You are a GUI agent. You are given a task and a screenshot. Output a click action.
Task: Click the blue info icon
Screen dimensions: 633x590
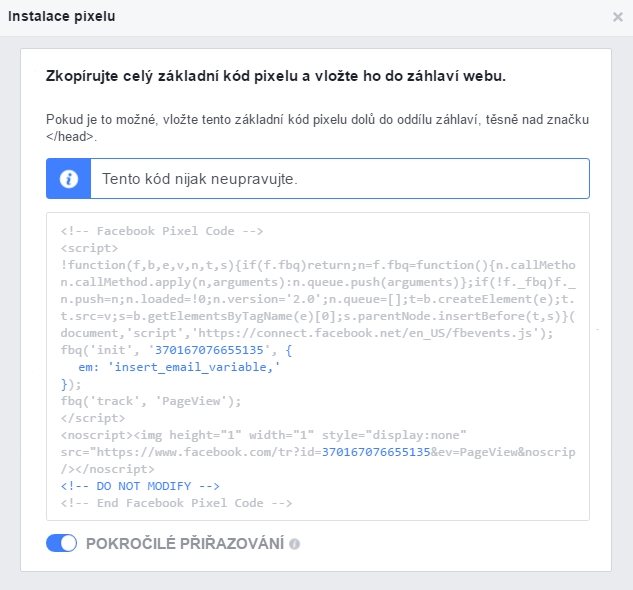pyautogui.click(x=69, y=178)
